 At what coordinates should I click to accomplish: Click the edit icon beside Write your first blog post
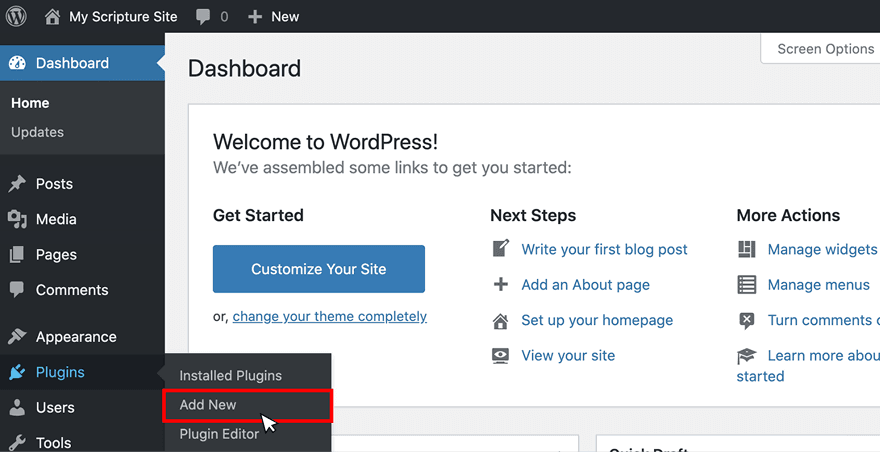[501, 248]
